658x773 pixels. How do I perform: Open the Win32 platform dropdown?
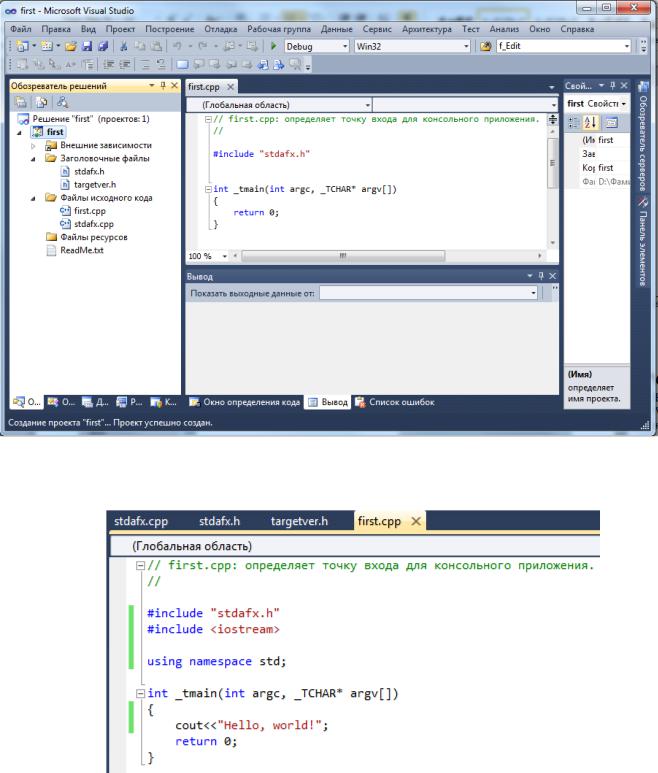(x=466, y=46)
